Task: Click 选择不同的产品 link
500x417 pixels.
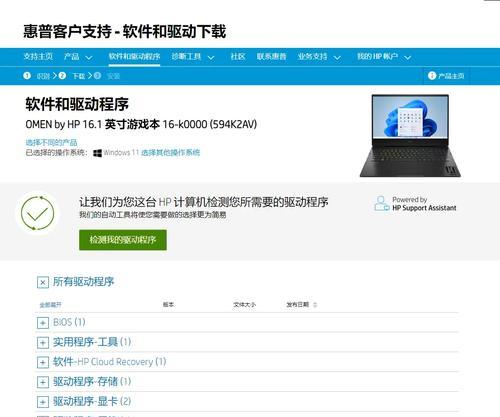Action: pyautogui.click(x=51, y=143)
